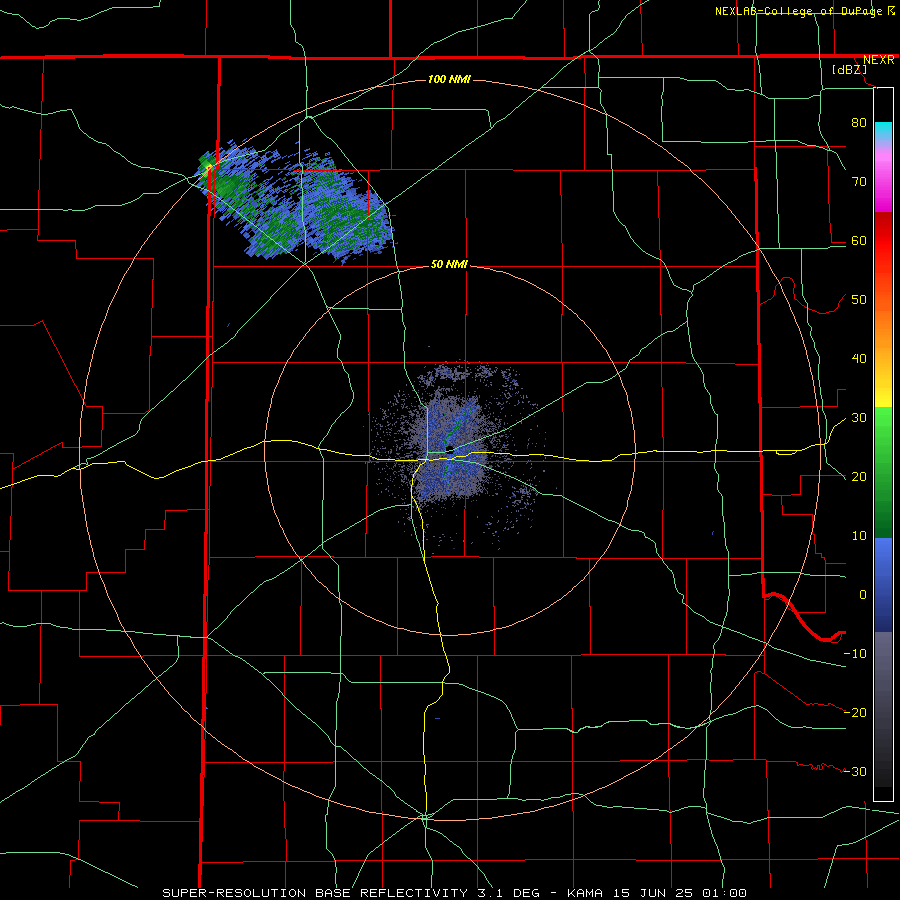Select the 0 value on the dBZ scale
900x900 pixels.
pyautogui.click(x=863, y=595)
